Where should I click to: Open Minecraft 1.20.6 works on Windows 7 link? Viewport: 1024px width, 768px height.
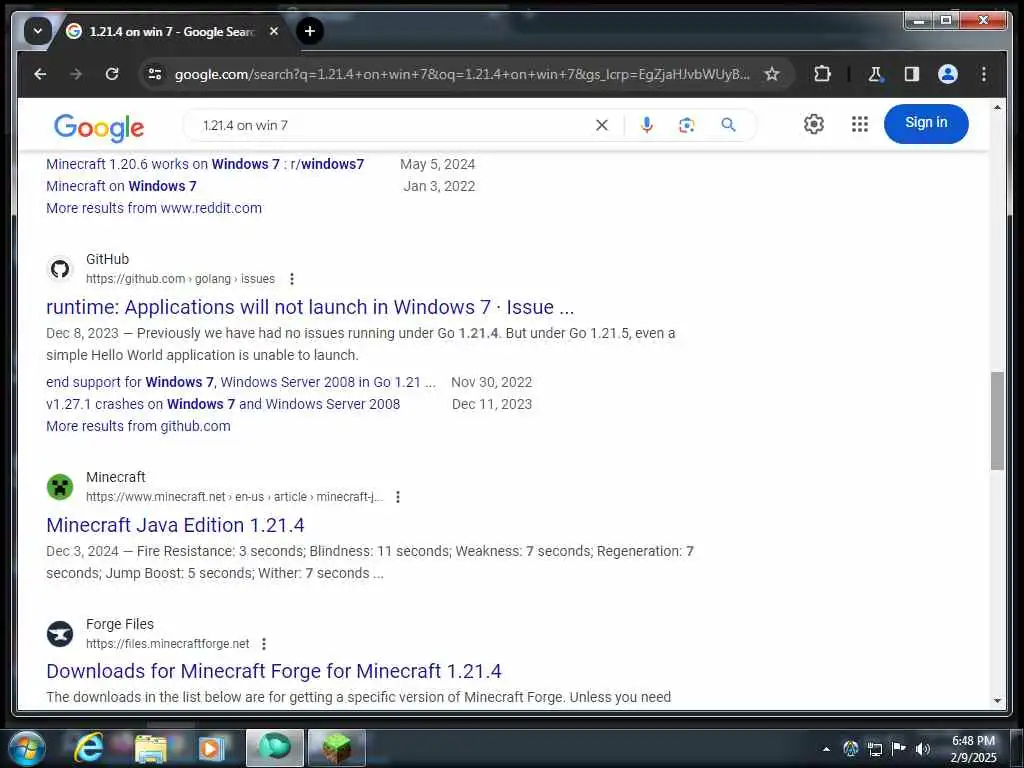(205, 164)
